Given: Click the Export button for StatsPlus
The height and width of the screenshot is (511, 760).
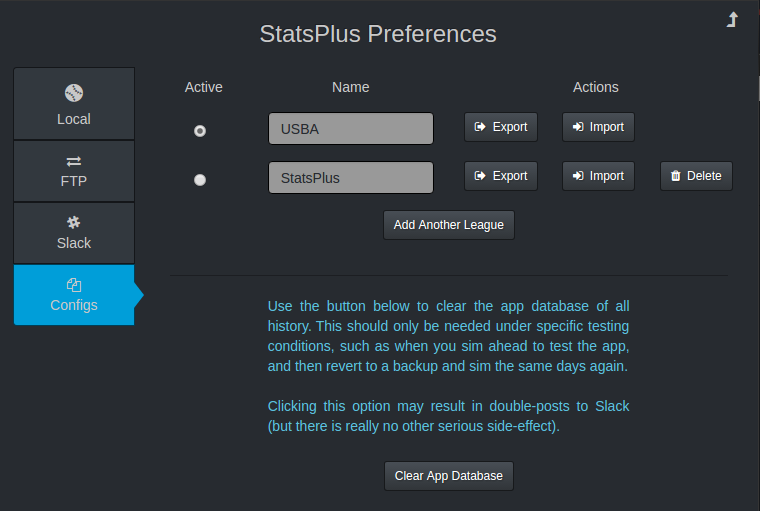Looking at the screenshot, I should (501, 176).
